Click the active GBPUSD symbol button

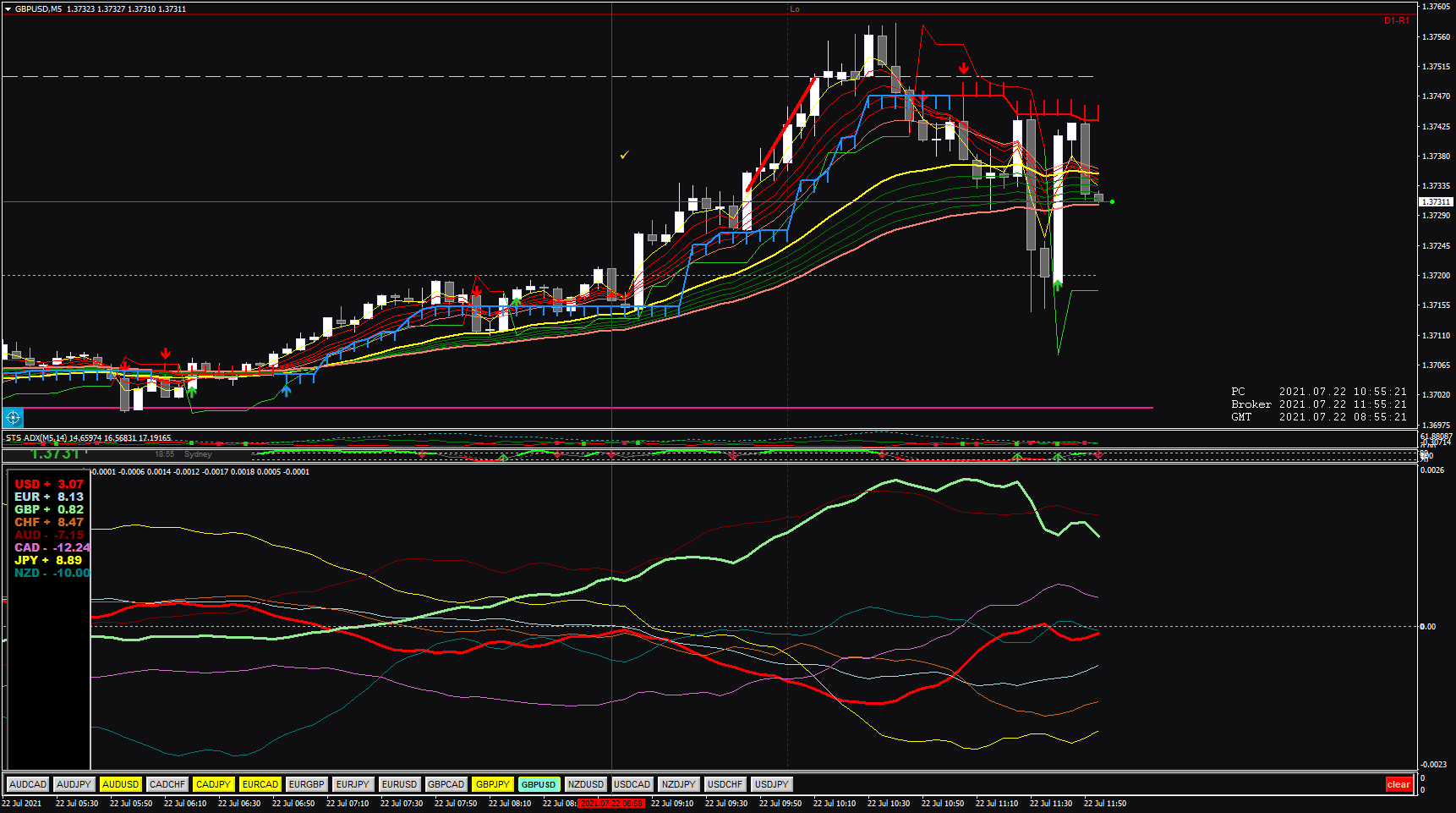[539, 784]
